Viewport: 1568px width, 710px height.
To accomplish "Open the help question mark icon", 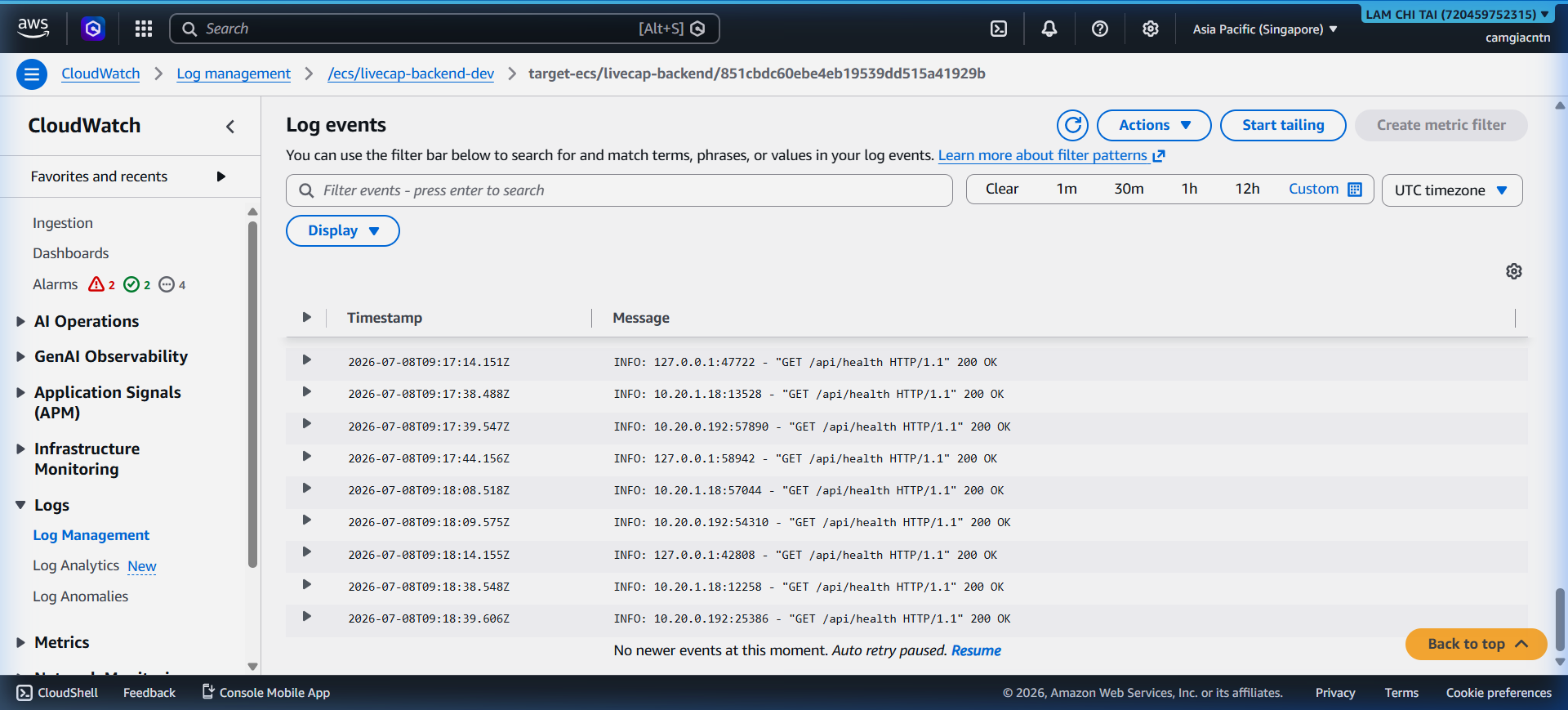I will click(x=1099, y=29).
